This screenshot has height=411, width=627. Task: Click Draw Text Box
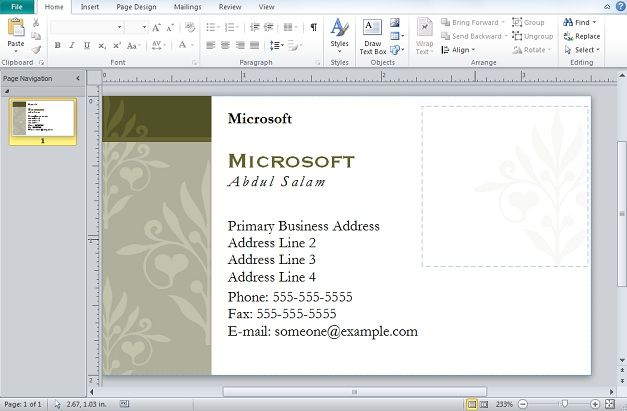coord(373,37)
